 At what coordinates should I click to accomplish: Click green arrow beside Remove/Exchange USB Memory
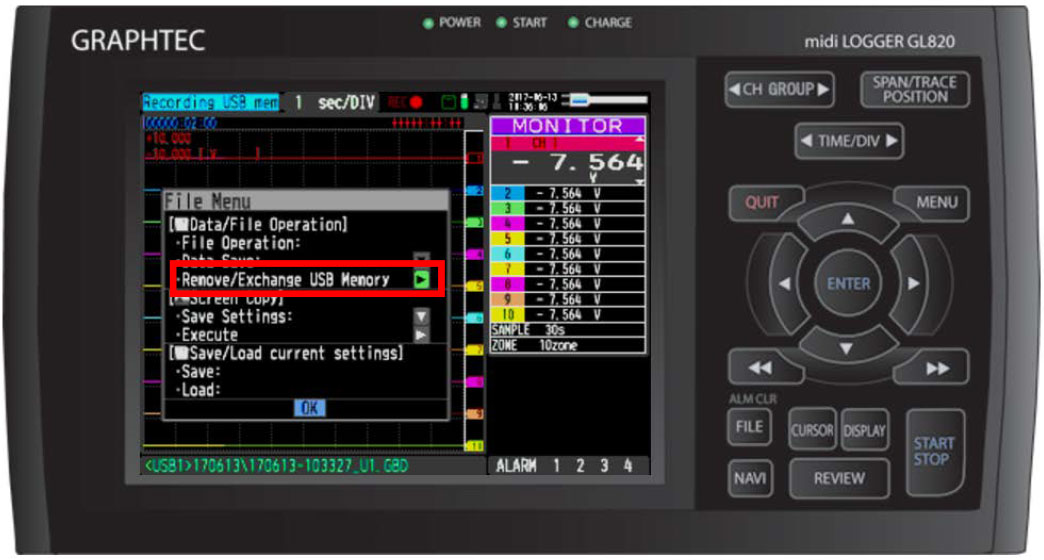pos(421,280)
